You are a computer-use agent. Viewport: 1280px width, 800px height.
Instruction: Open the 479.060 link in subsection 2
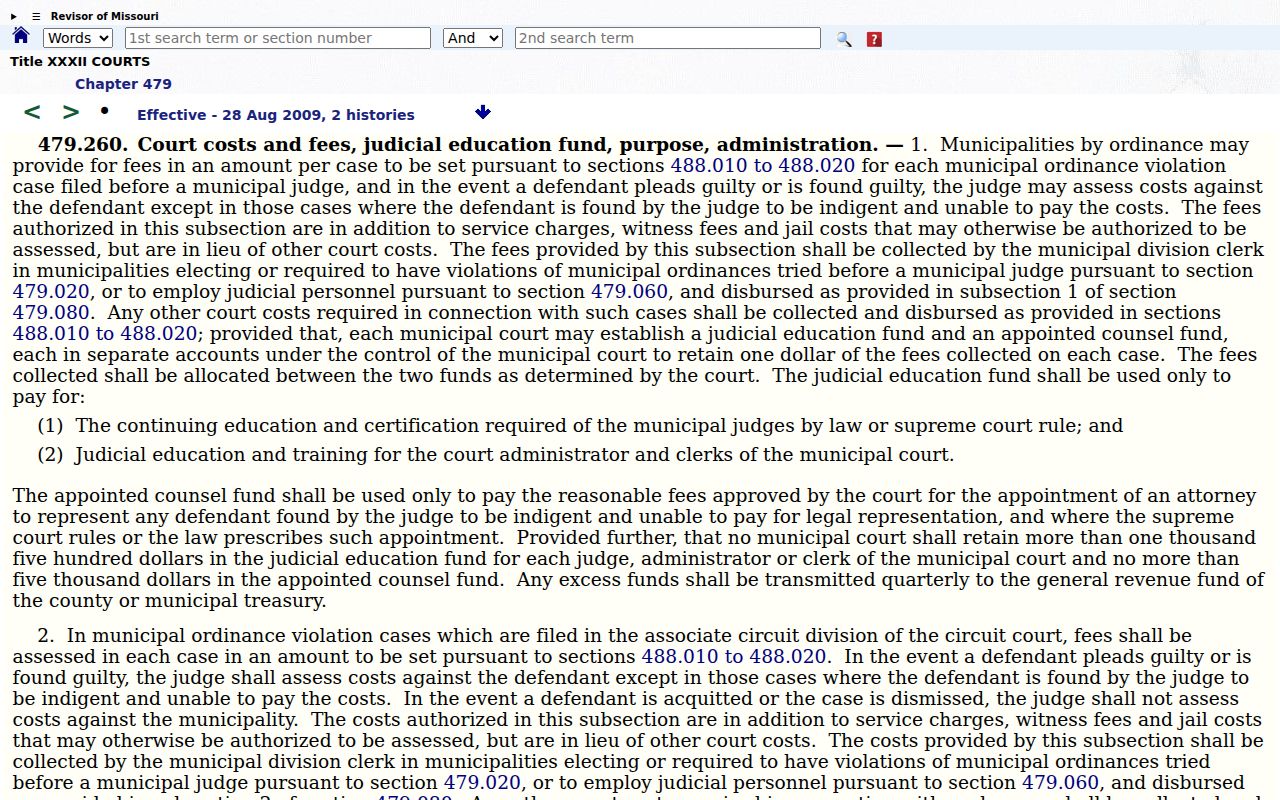[x=1060, y=783]
